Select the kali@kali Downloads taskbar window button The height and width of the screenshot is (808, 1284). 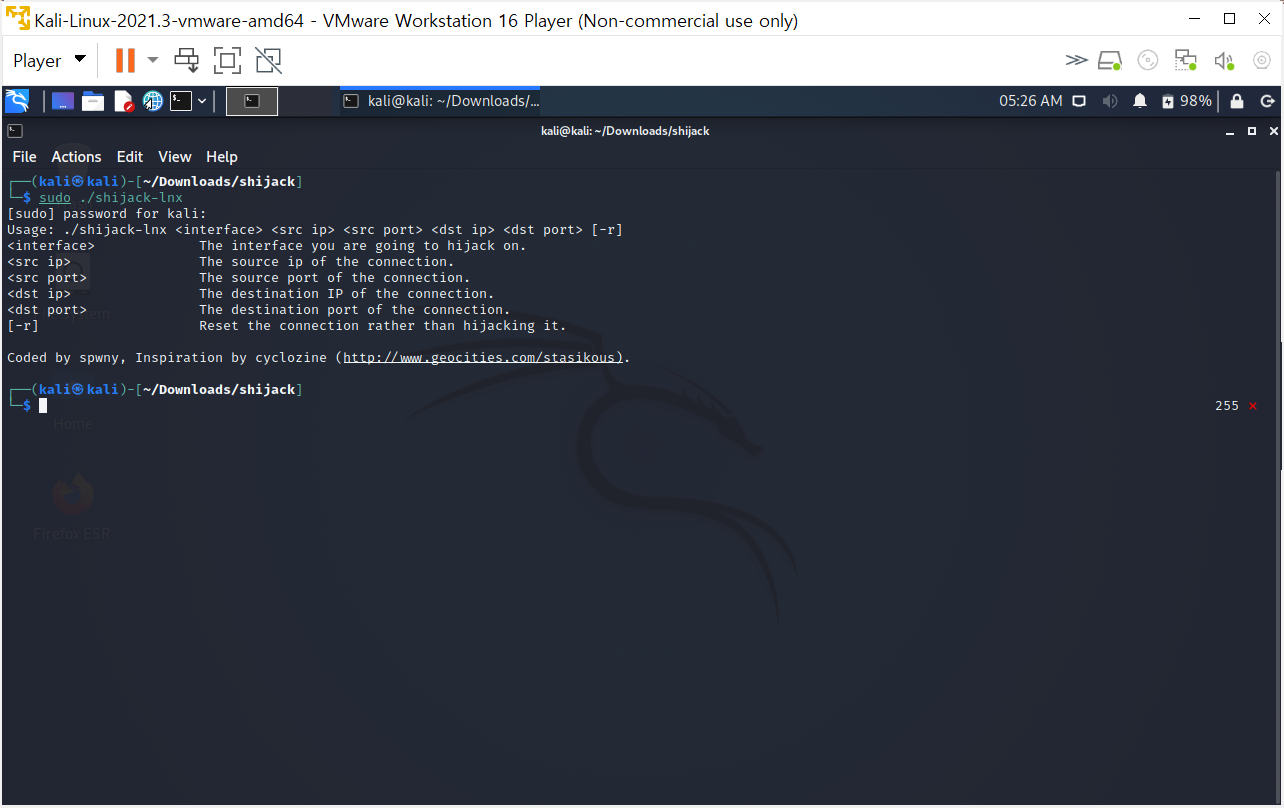tap(440, 101)
